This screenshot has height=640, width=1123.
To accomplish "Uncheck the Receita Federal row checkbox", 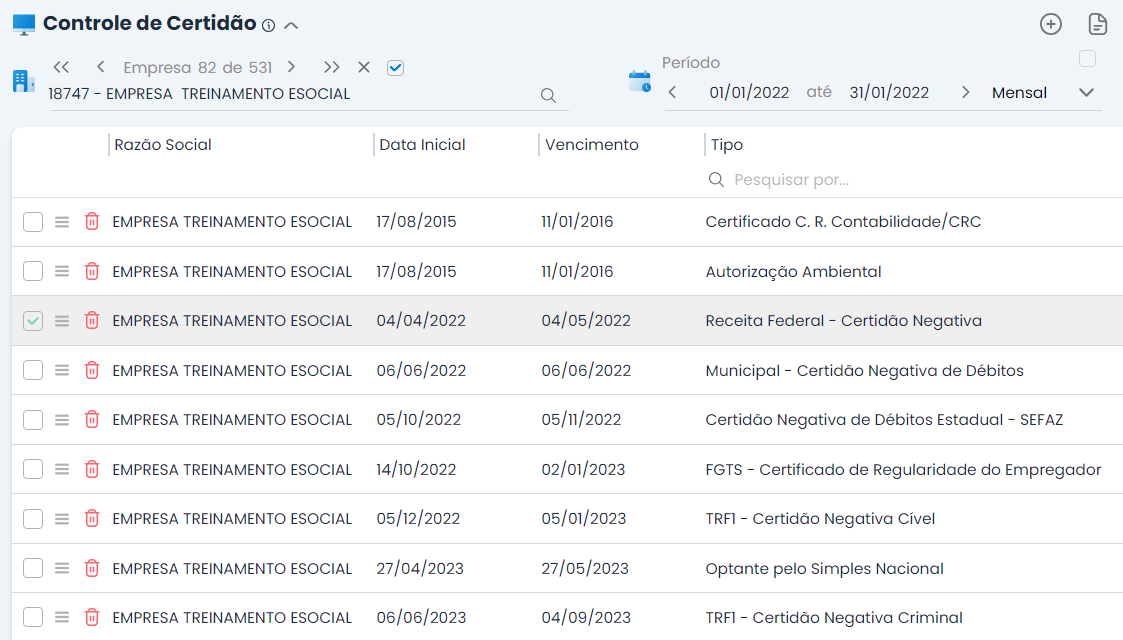I will [33, 321].
